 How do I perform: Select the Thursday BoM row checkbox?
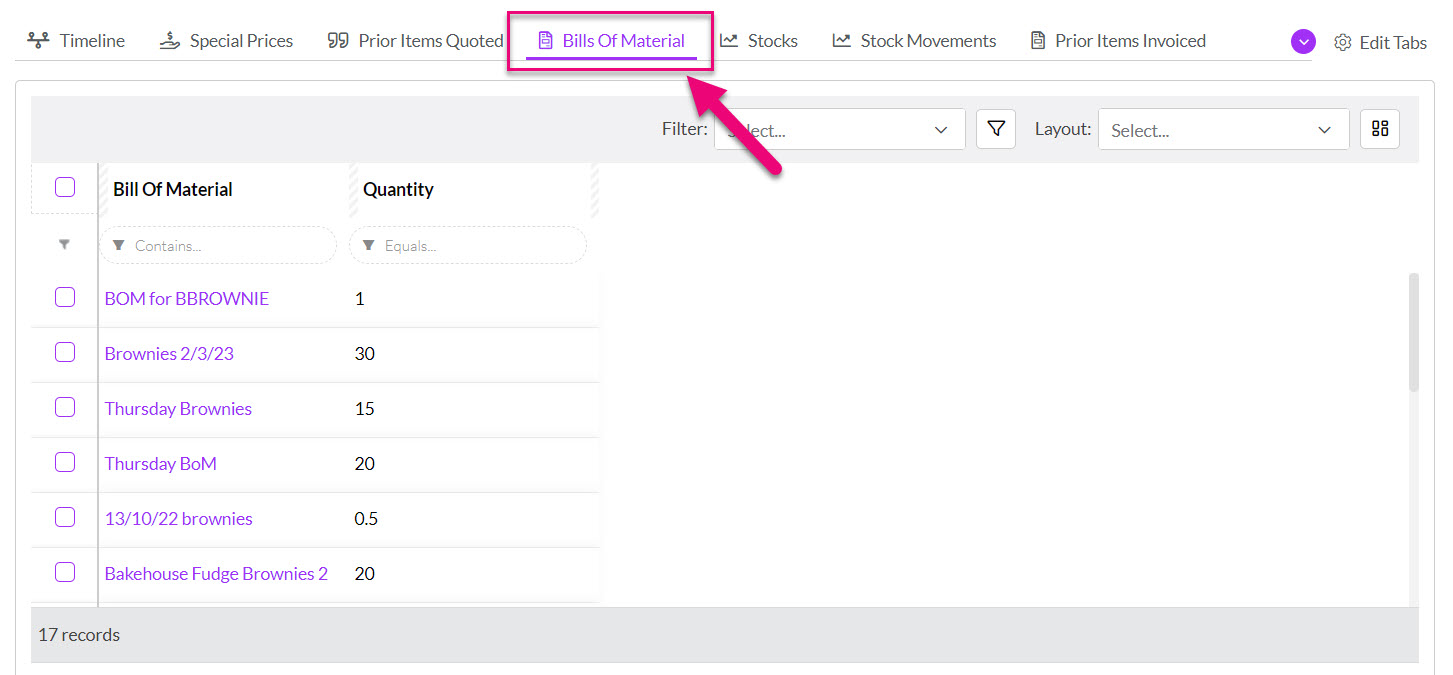65,462
